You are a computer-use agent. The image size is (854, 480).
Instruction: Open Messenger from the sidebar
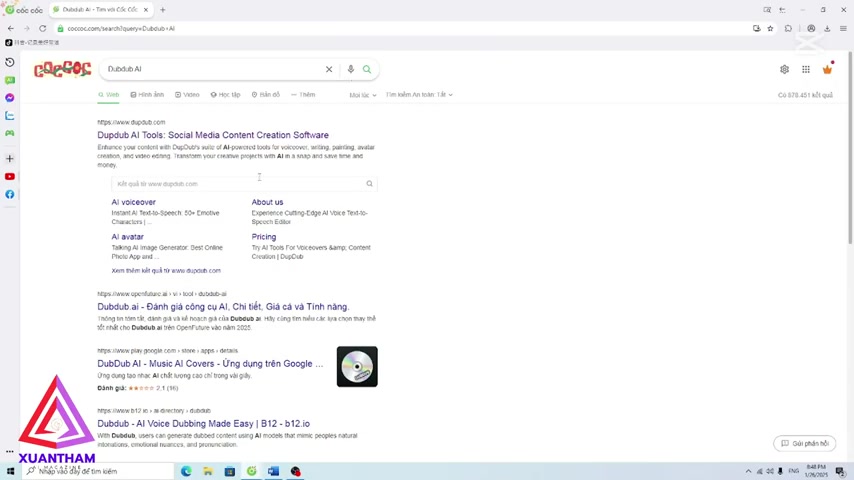(x=10, y=98)
